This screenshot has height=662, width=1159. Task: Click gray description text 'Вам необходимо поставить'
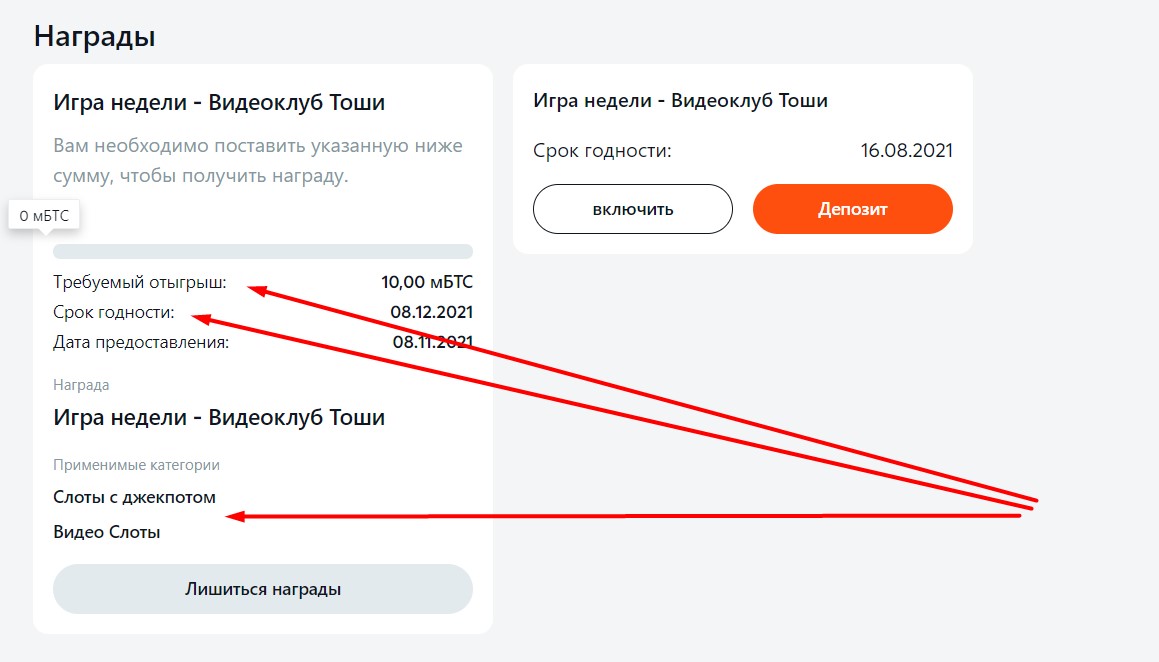(179, 146)
